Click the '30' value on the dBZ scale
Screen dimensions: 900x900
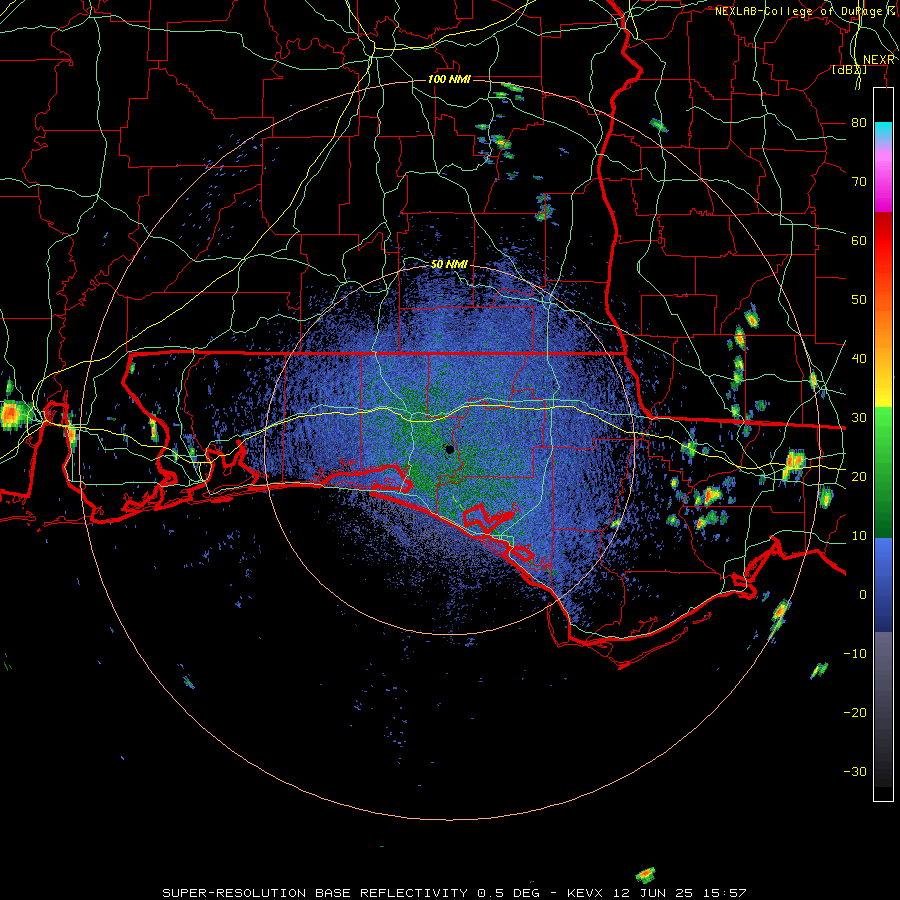[x=859, y=417]
